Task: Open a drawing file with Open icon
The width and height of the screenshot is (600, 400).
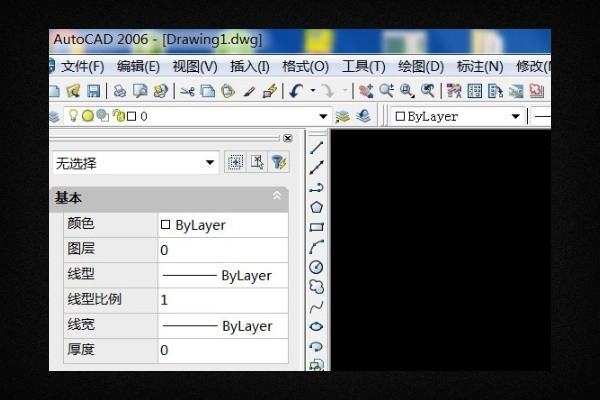Action: click(x=73, y=91)
